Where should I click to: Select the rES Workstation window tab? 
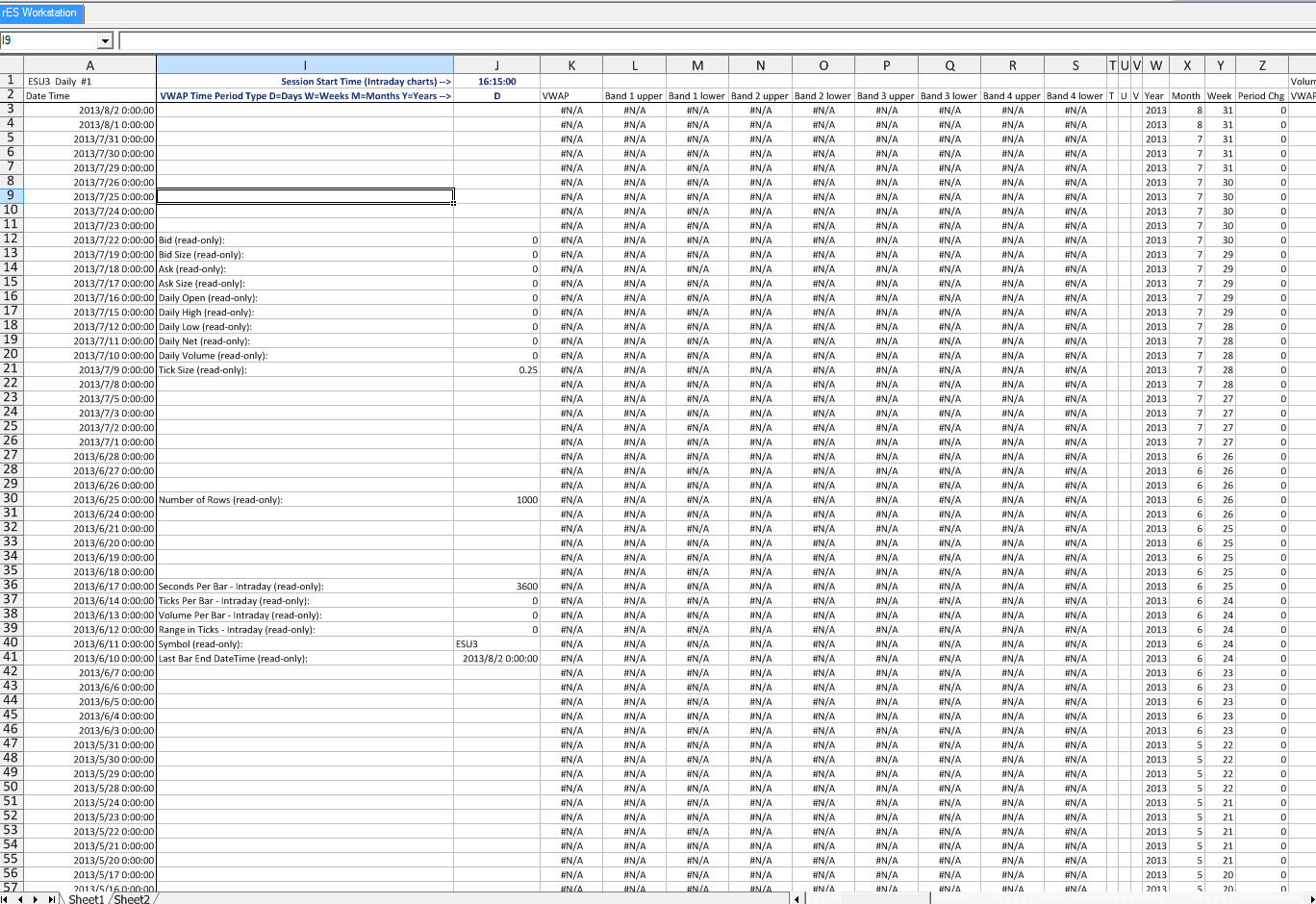[41, 13]
